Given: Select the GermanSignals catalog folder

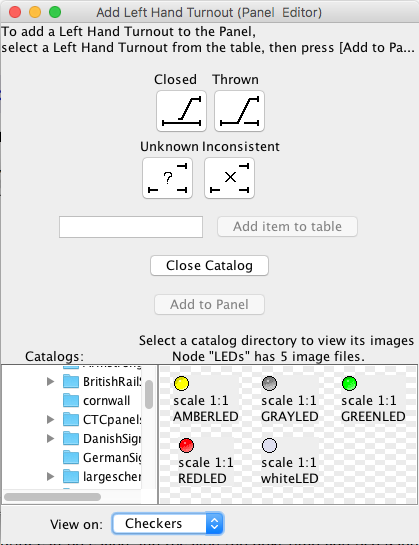Looking at the screenshot, I should tap(102, 457).
